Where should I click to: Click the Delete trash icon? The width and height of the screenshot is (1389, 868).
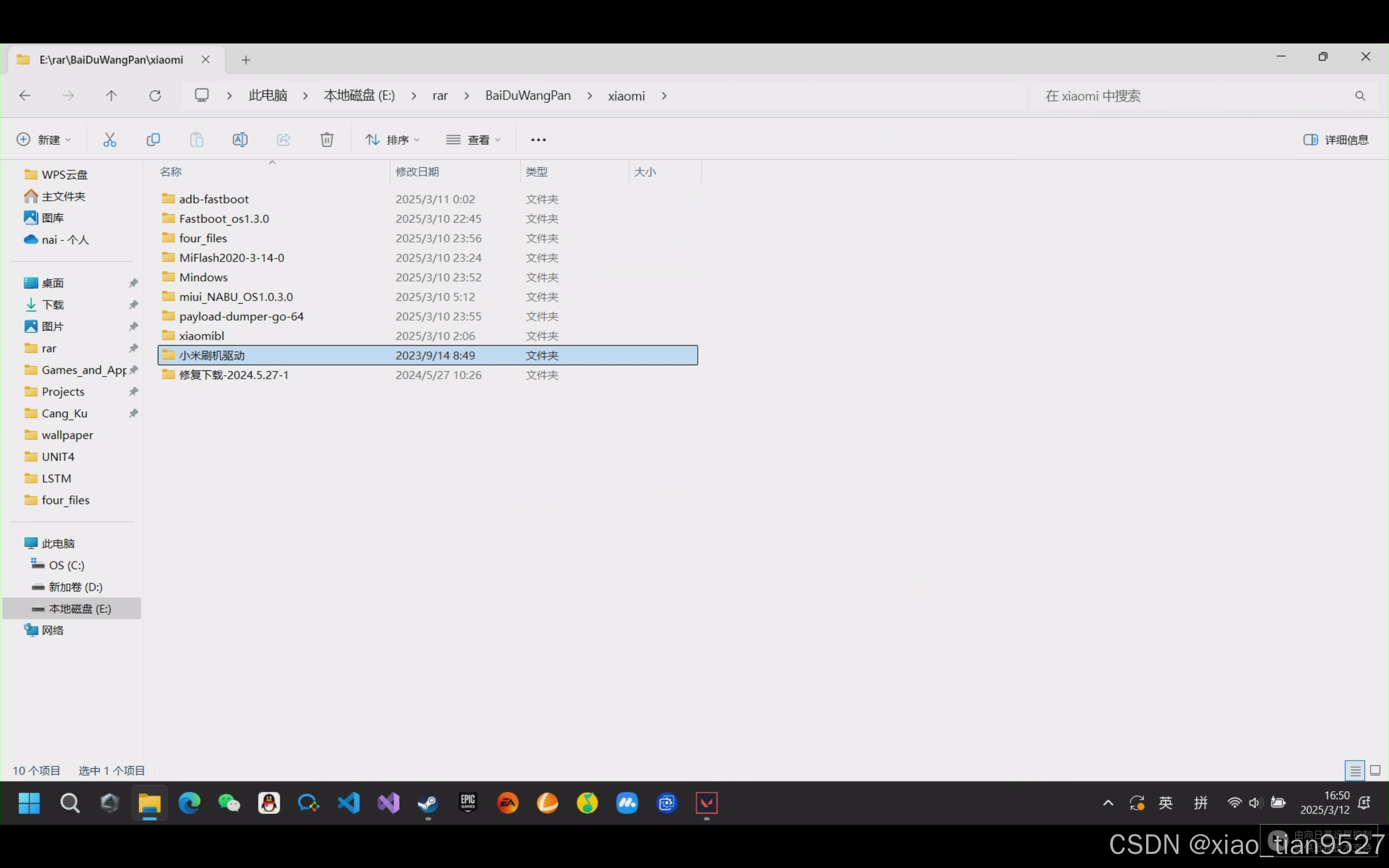327,139
